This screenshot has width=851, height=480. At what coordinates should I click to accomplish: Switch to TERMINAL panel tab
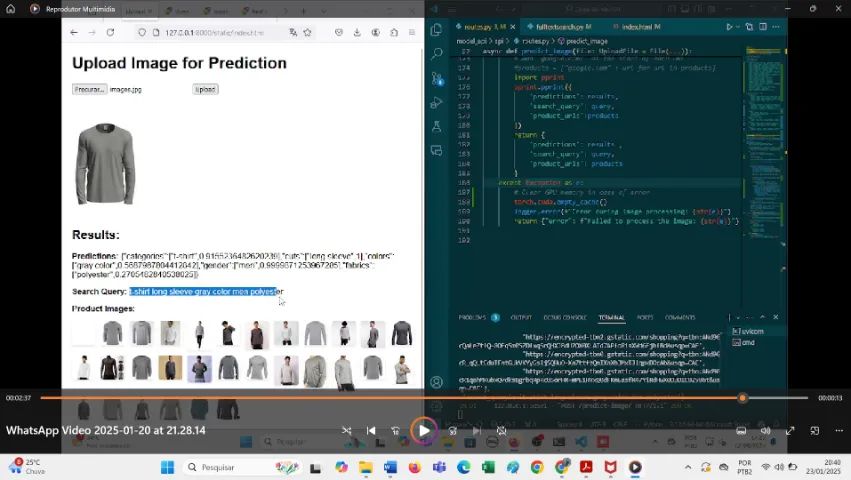[612, 318]
